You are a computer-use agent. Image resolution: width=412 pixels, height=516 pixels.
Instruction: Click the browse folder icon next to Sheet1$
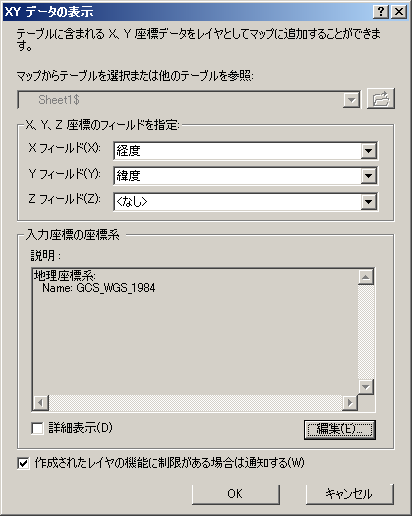pyautogui.click(x=381, y=99)
